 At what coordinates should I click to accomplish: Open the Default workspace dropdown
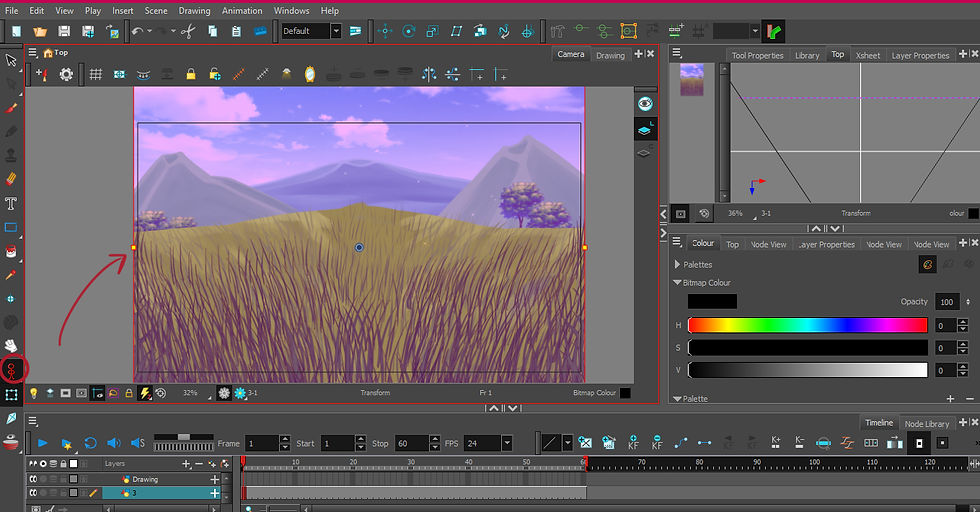[336, 31]
